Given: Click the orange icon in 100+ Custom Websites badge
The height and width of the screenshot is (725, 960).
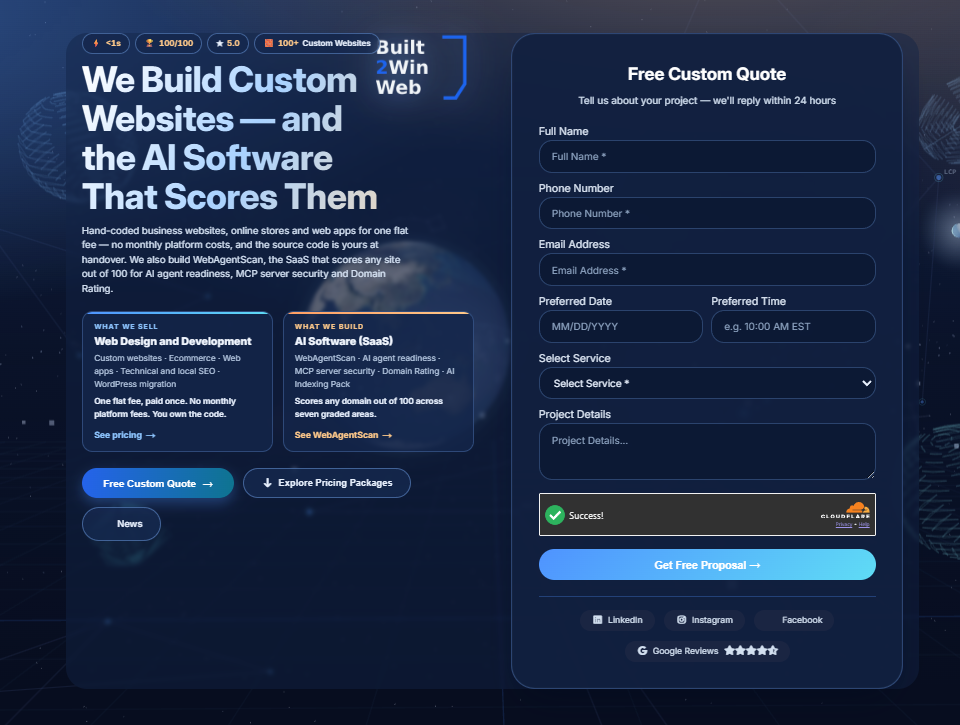Looking at the screenshot, I should (268, 43).
